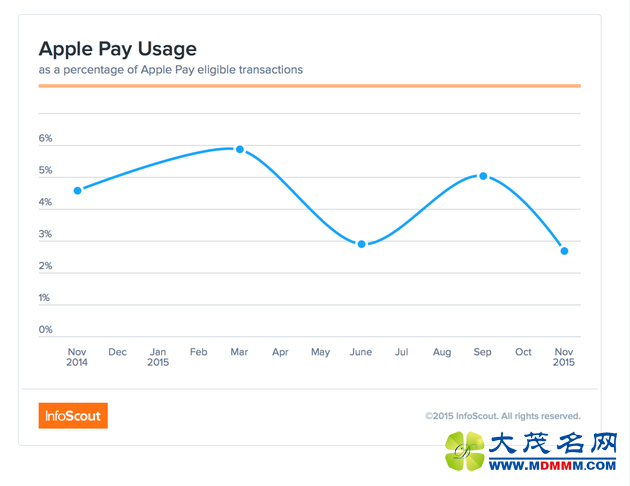Click the "0%" y-axis label
The width and height of the screenshot is (630, 486).
(x=45, y=329)
